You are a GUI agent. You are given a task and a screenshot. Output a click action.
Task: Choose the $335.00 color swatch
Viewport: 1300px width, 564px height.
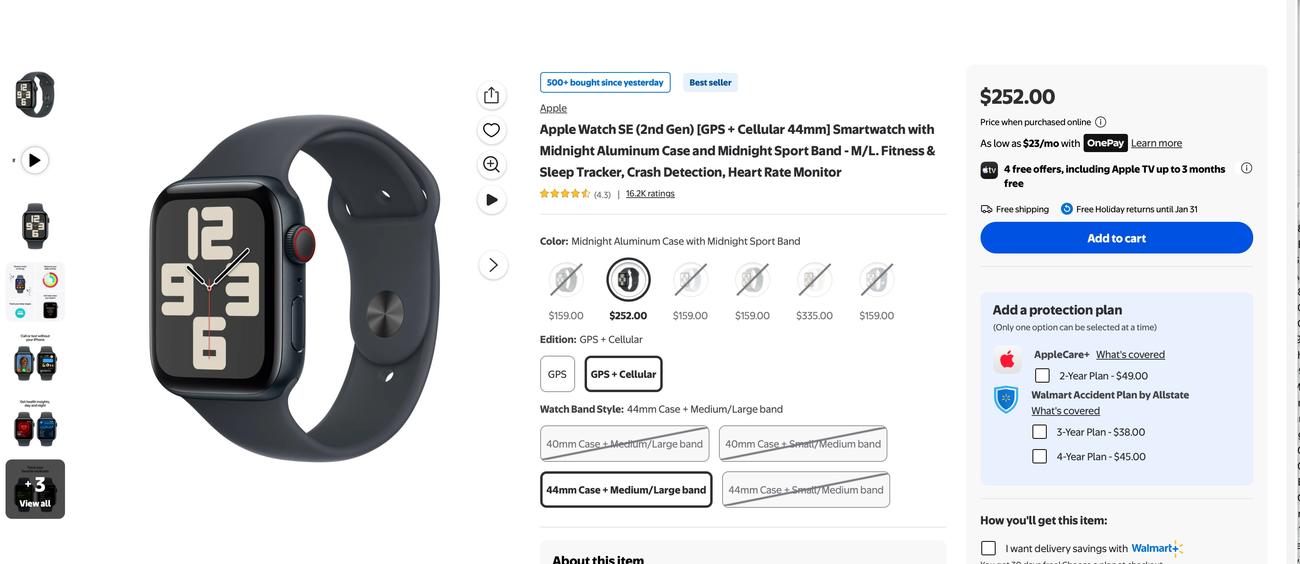(x=814, y=280)
